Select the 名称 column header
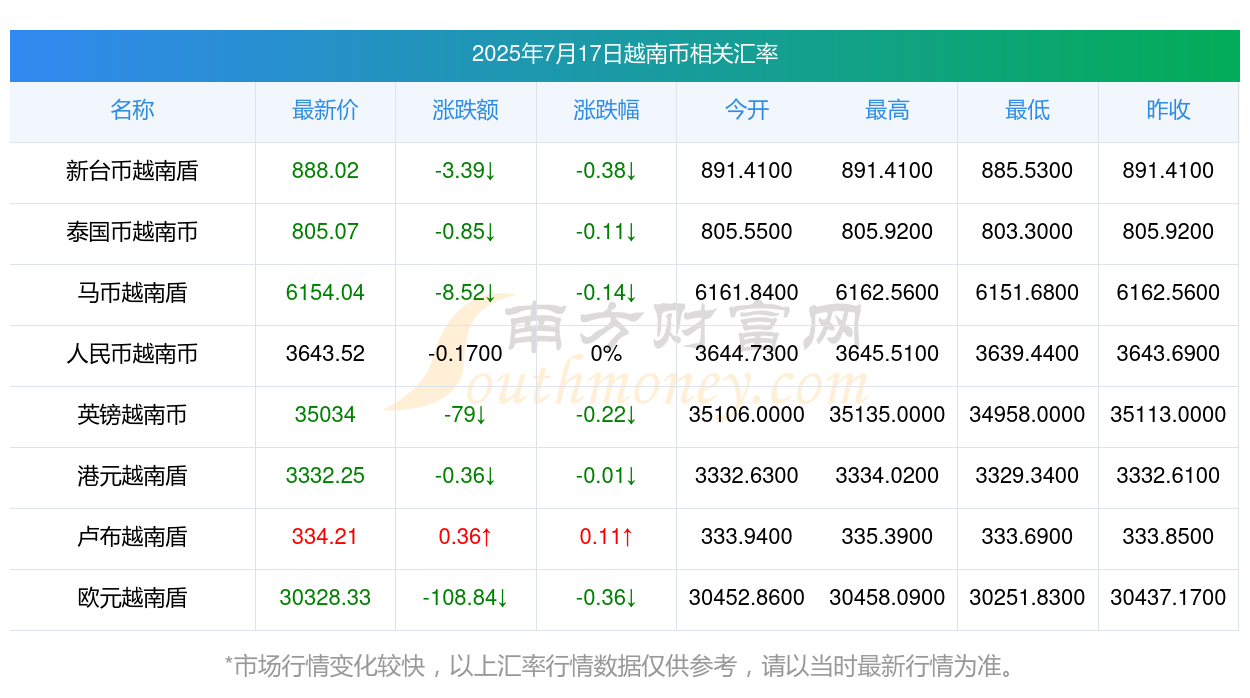This screenshot has width=1250, height=698. (132, 110)
